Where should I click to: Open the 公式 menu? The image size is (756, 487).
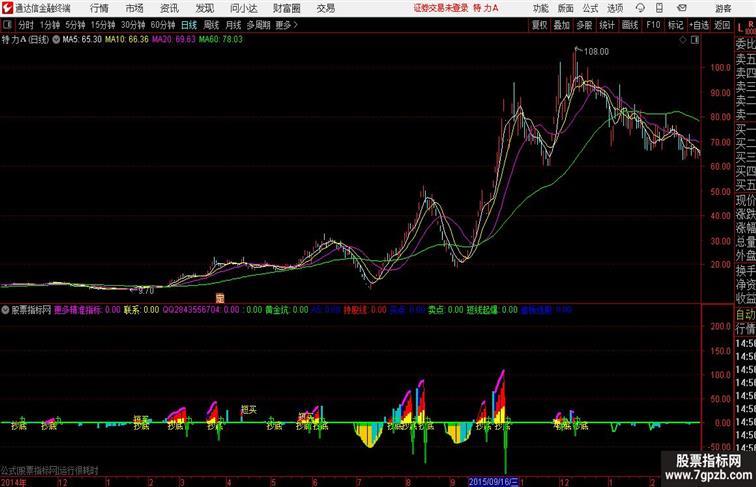coord(590,8)
